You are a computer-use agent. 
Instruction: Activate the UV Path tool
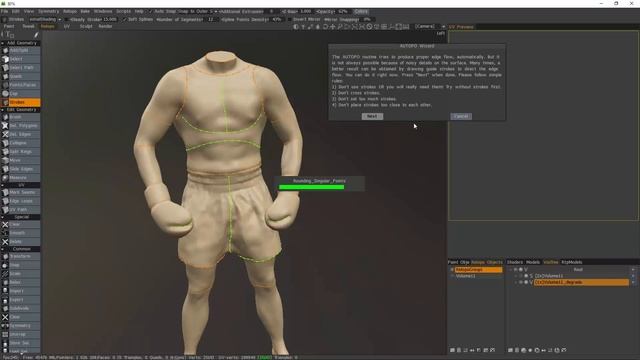tap(20, 210)
